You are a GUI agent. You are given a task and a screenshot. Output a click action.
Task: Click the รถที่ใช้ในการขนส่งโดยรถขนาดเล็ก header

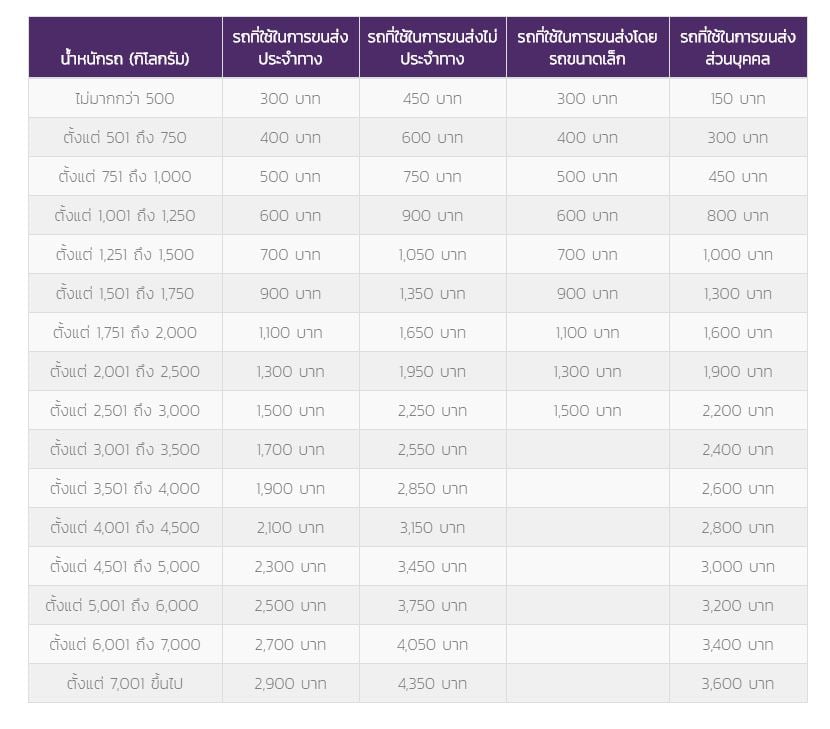pos(587,47)
